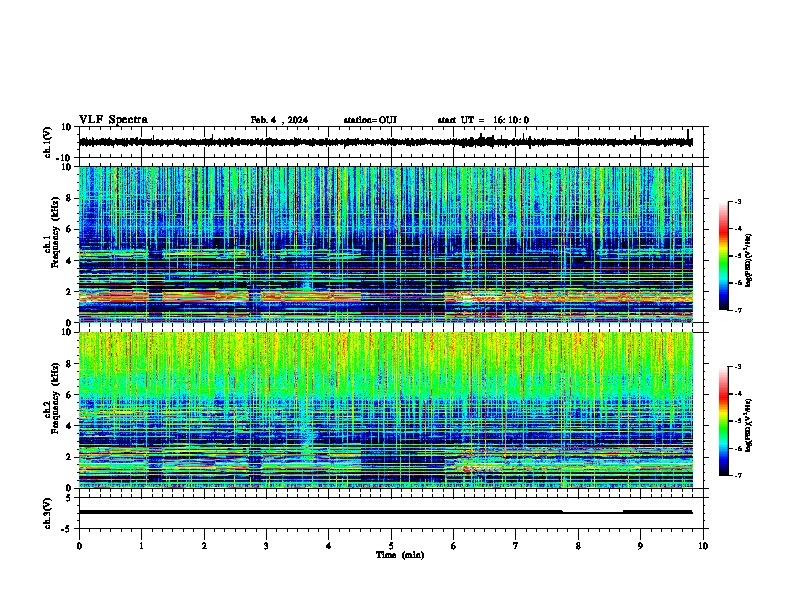Viewport: 792px width, 612px height.
Task: Click the date 'Feb. 4 , 2024'
Action: click(279, 120)
